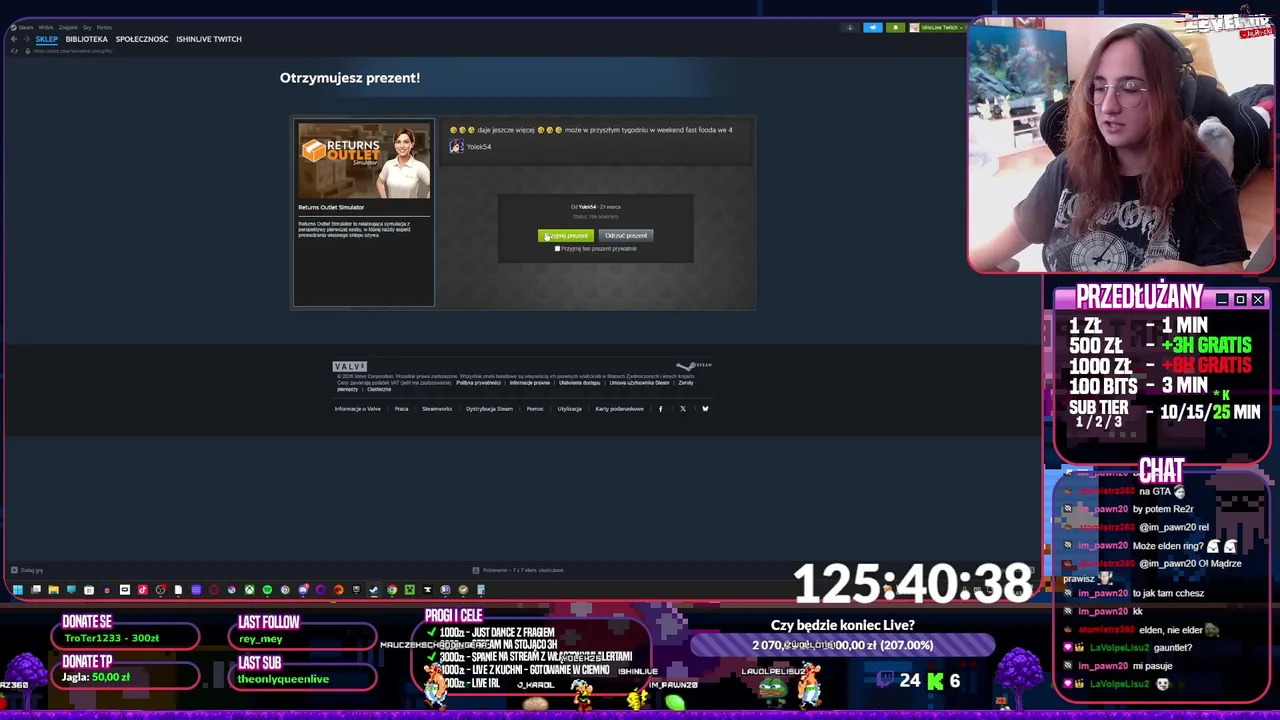The height and width of the screenshot is (720, 1280).
Task: Go back with the Steam back arrow
Action: coord(14,39)
